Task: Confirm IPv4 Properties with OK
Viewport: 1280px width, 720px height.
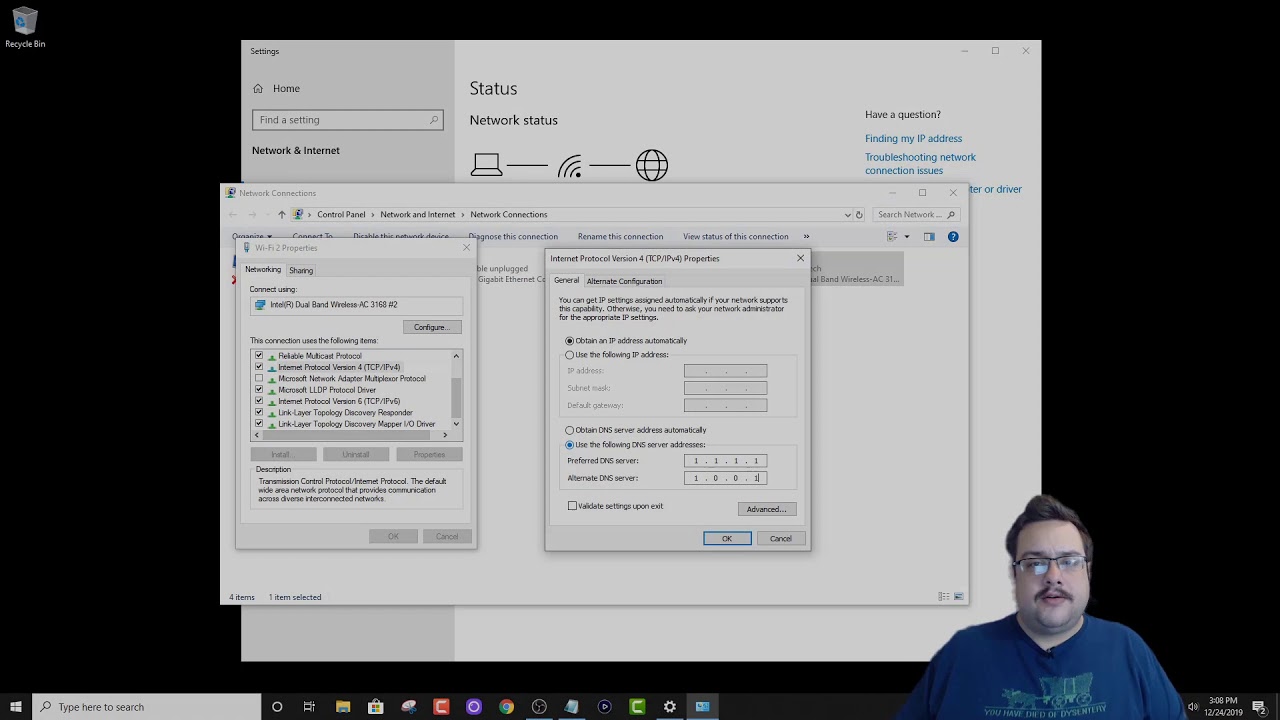Action: pos(727,539)
